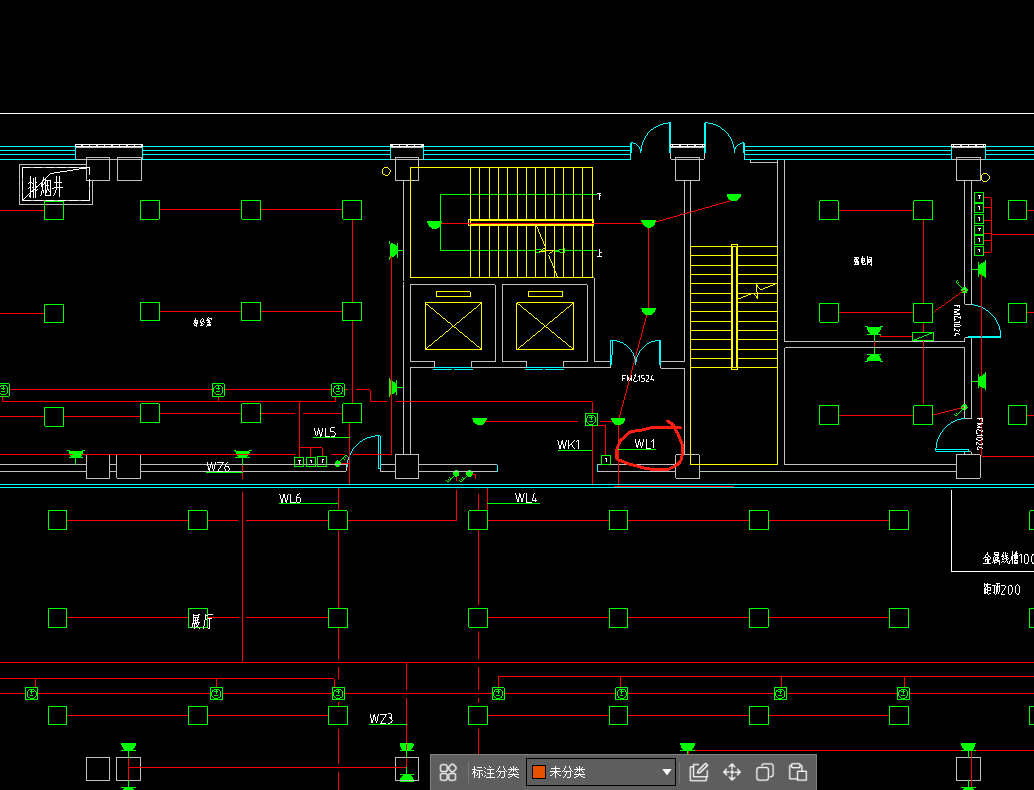Click the paste annotation icon
1034x790 pixels.
[x=798, y=772]
